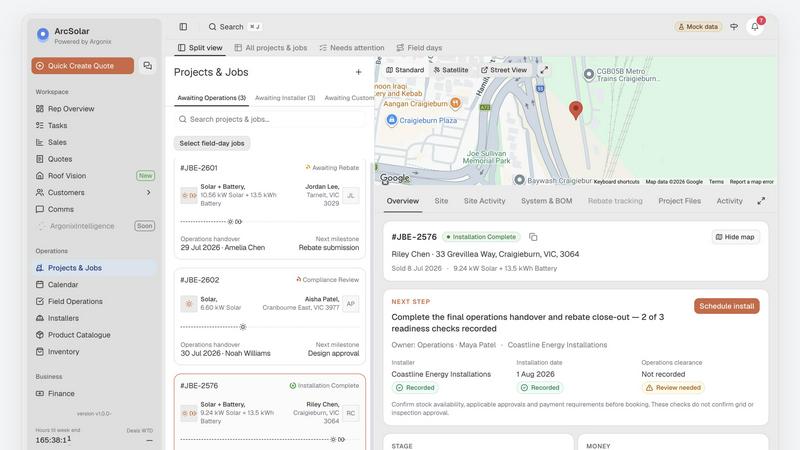
Task: Open the Activity tab in job details
Action: (x=729, y=201)
